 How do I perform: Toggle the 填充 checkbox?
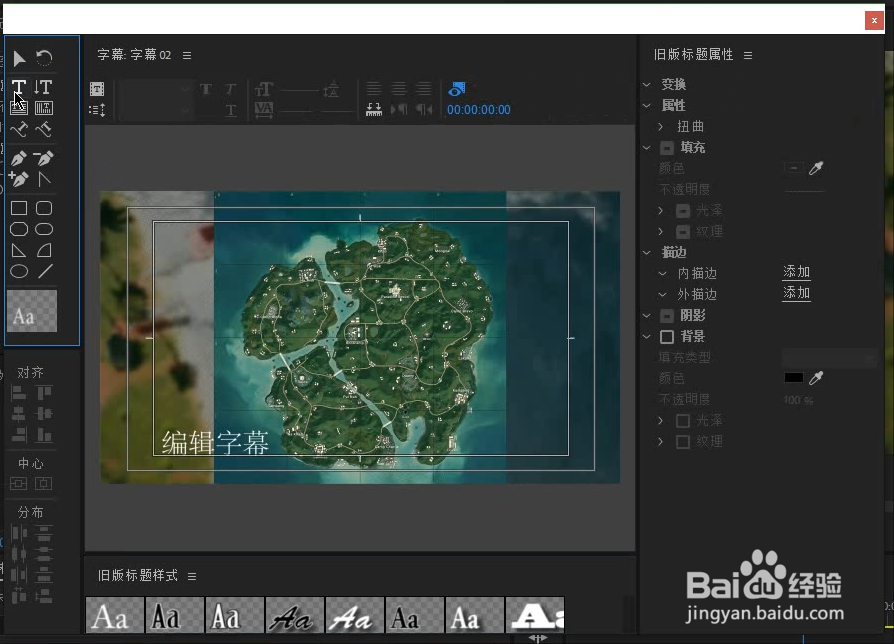click(667, 148)
